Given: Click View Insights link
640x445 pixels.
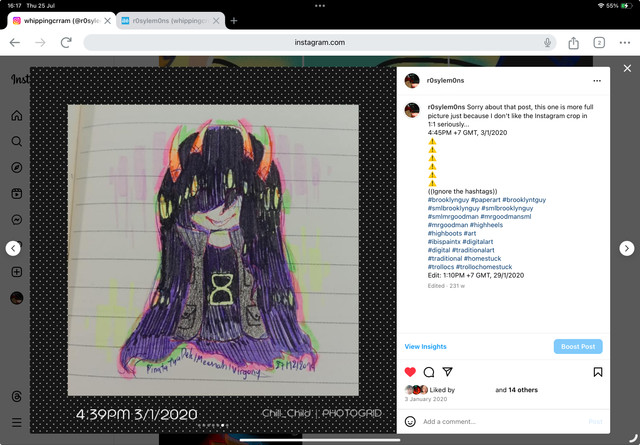Looking at the screenshot, I should click(x=425, y=347).
